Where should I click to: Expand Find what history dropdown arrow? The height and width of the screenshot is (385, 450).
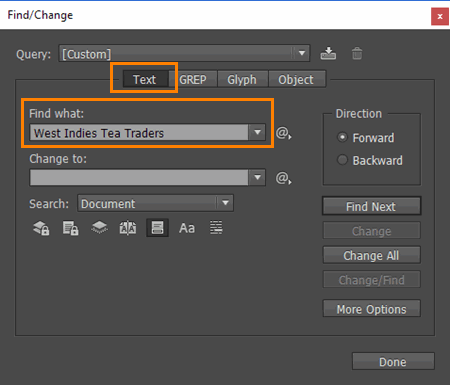[x=257, y=132]
